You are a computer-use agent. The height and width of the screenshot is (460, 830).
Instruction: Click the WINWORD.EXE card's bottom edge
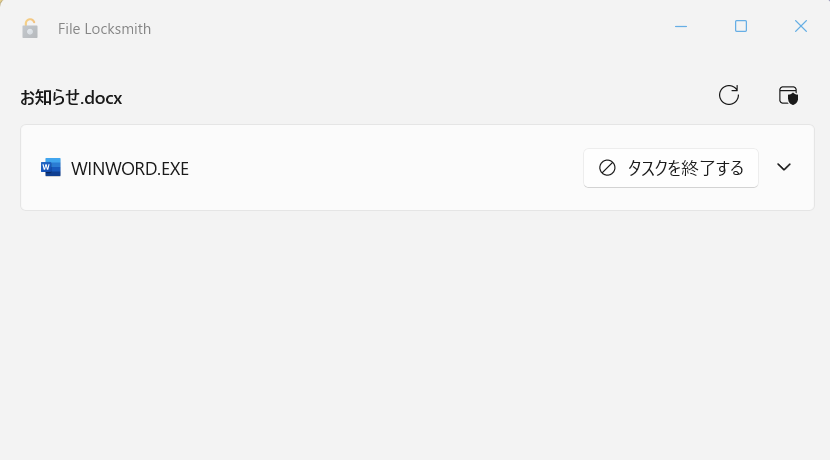[415, 209]
